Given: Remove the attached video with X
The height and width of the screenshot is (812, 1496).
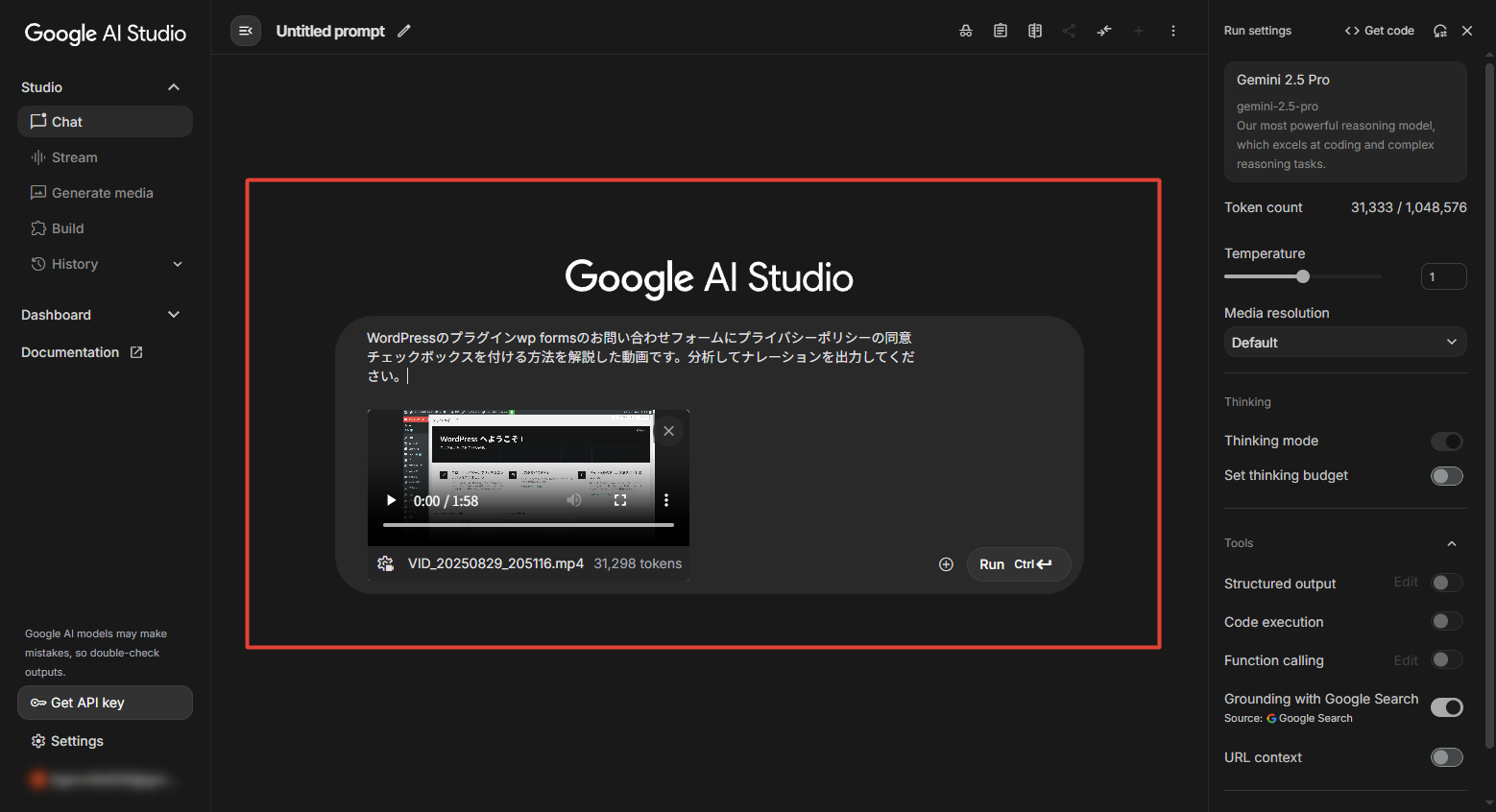Looking at the screenshot, I should (x=669, y=431).
